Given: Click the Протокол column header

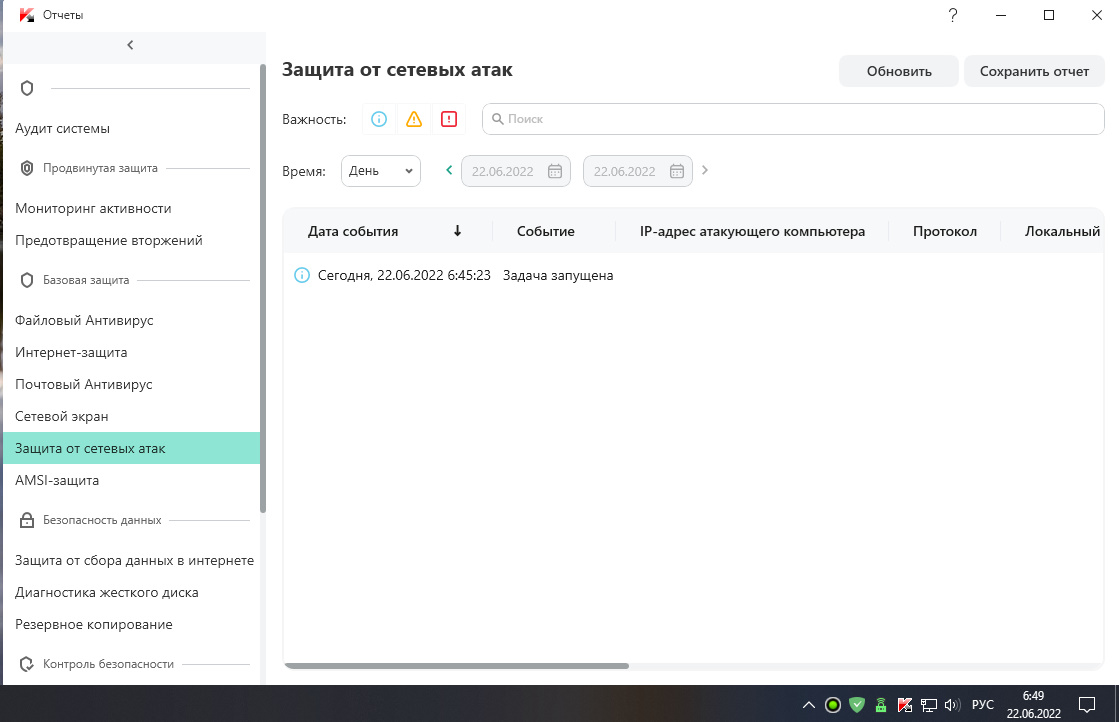Looking at the screenshot, I should coord(945,231).
